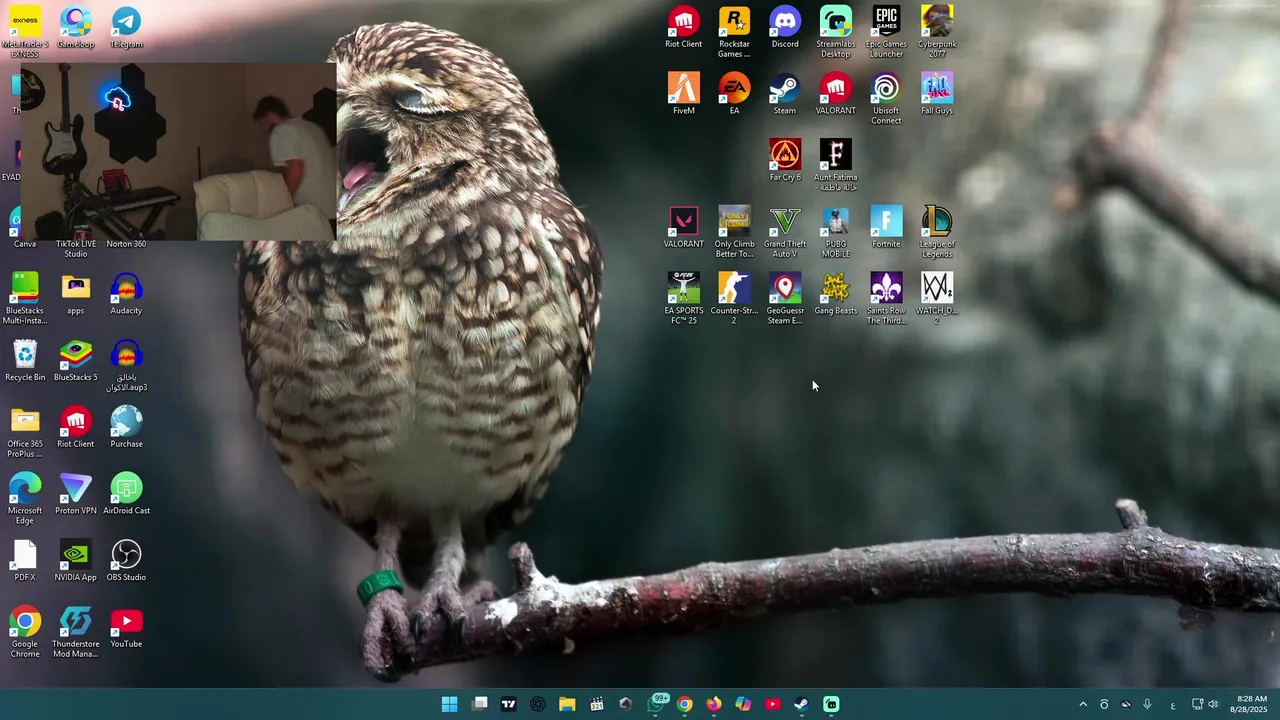Open the Counter-Strike 2 shortcut
Viewport: 1280px width, 720px height.
click(x=734, y=298)
